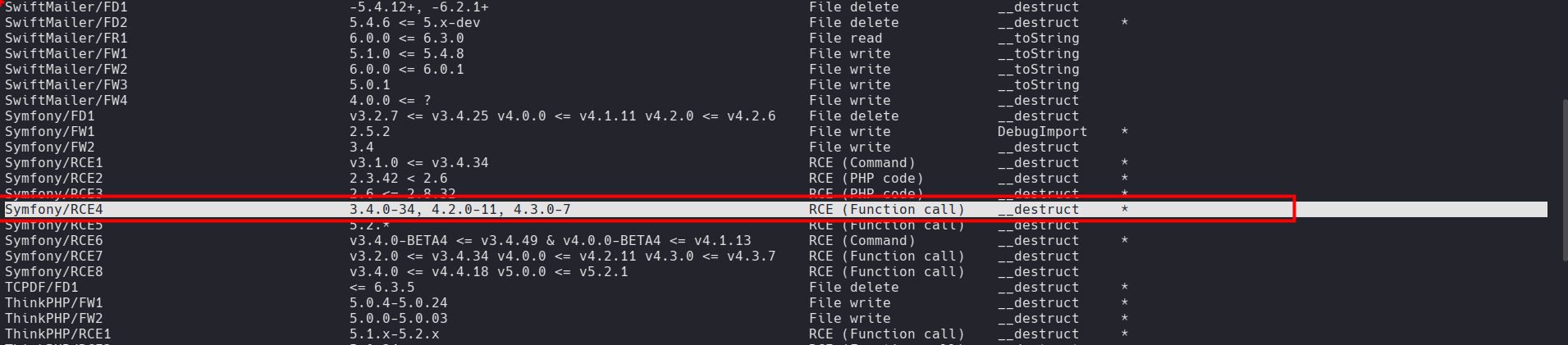The image size is (1568, 345).
Task: Select the ThinkPHP/FW1 entry name
Action: [x=54, y=303]
